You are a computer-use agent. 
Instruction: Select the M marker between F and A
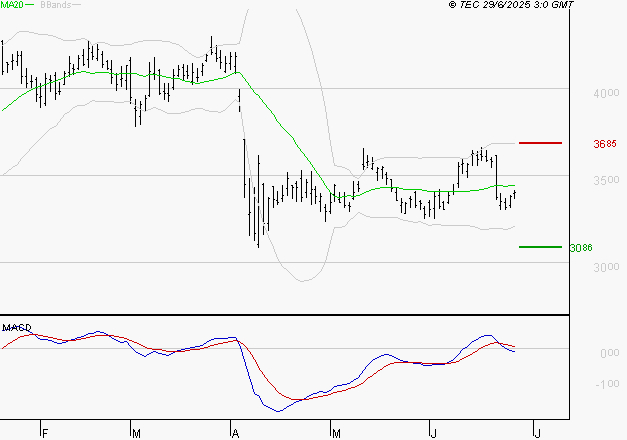[136, 432]
